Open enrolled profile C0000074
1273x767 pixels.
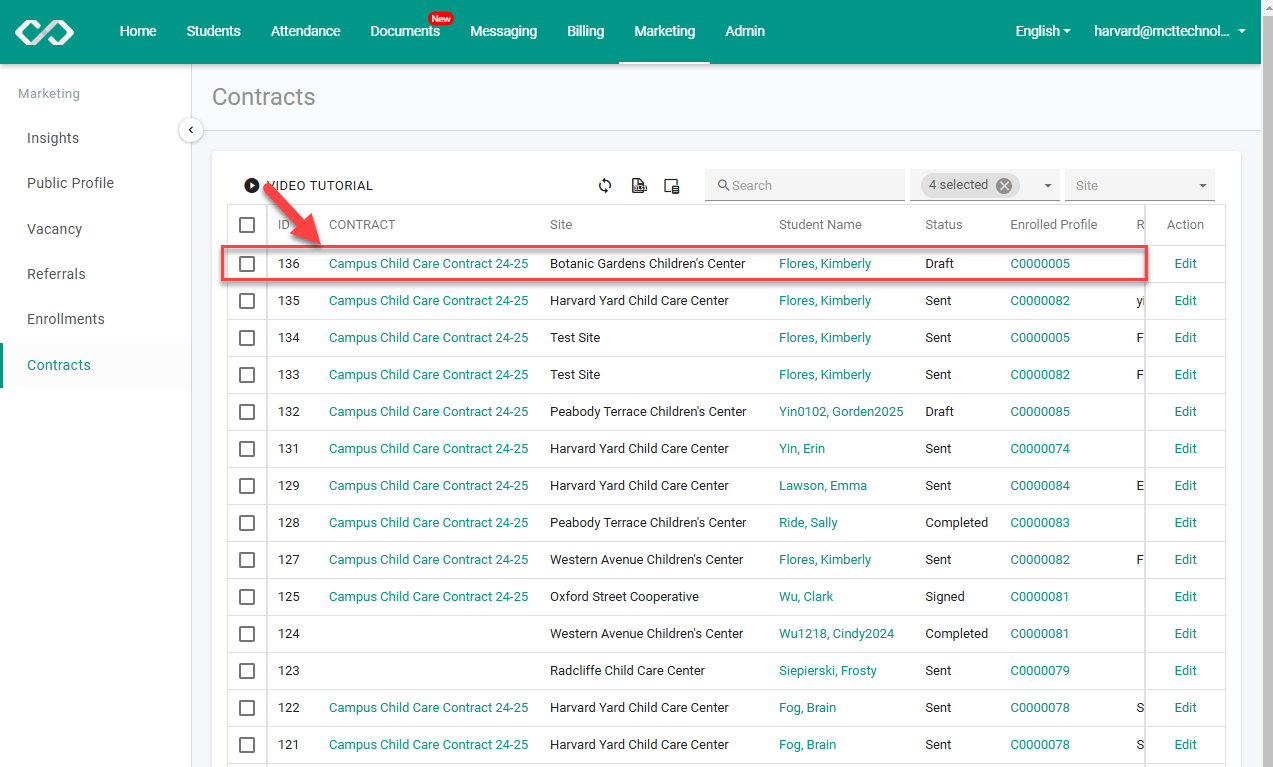1040,449
